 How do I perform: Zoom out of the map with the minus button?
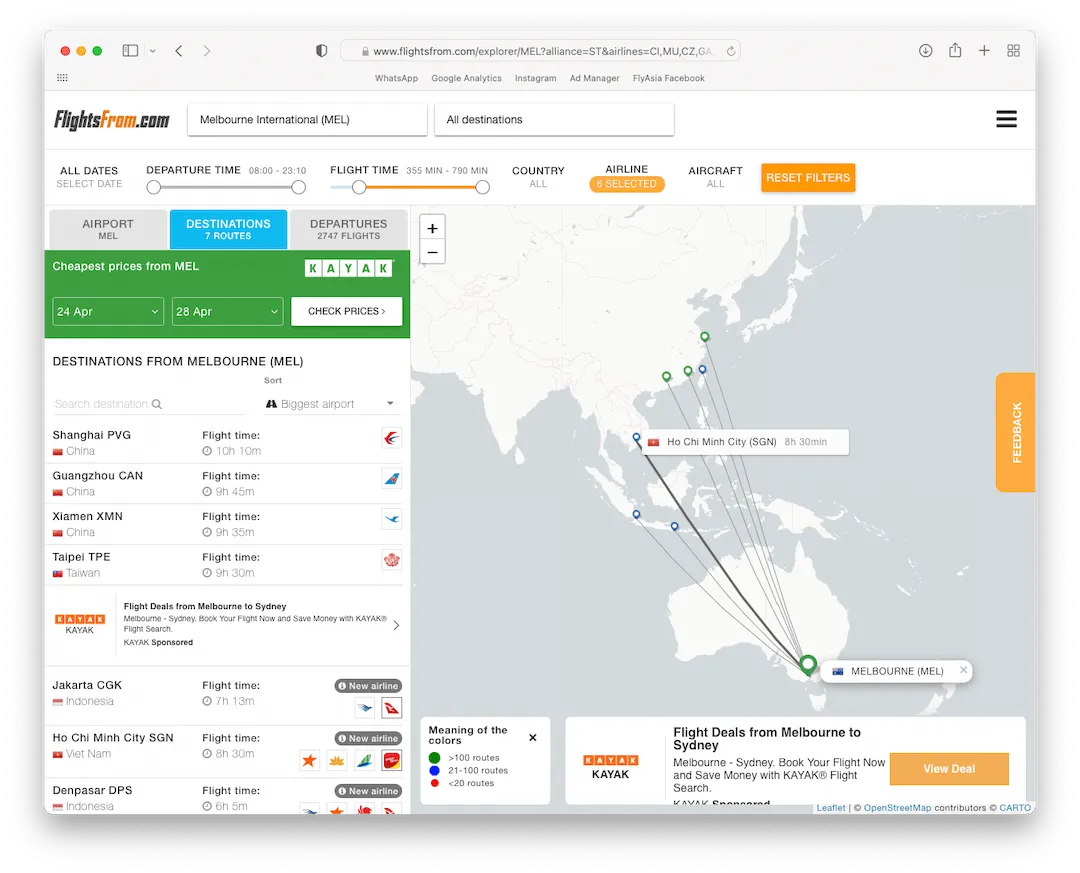432,252
